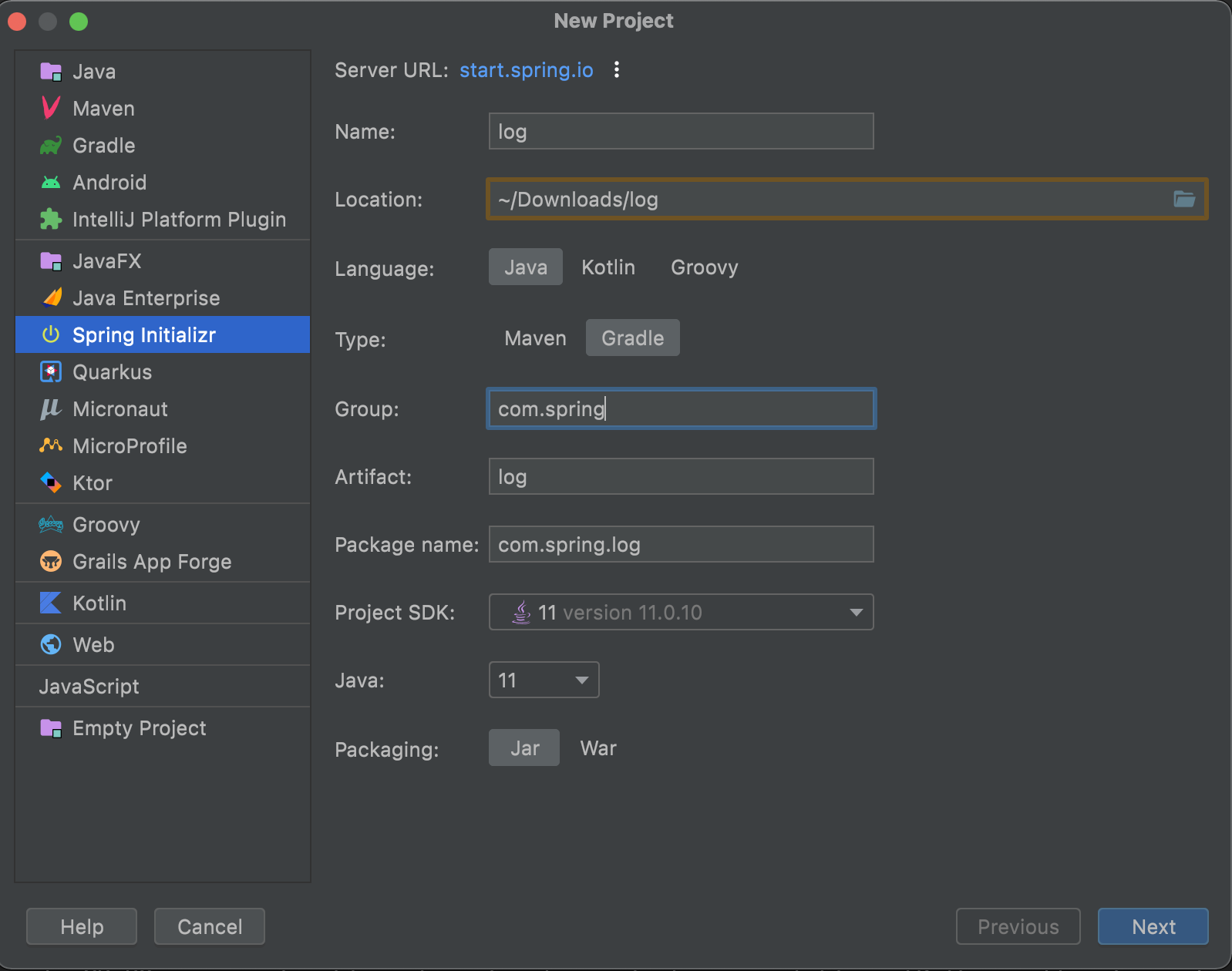Click the Previous button
Image resolution: width=1232 pixels, height=971 pixels.
[1018, 927]
